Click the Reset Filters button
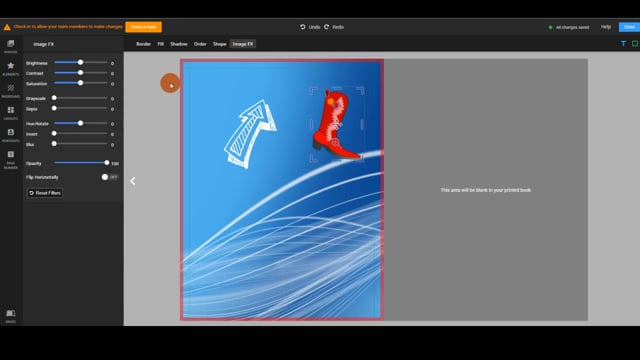Image resolution: width=640 pixels, height=360 pixels. 45,193
